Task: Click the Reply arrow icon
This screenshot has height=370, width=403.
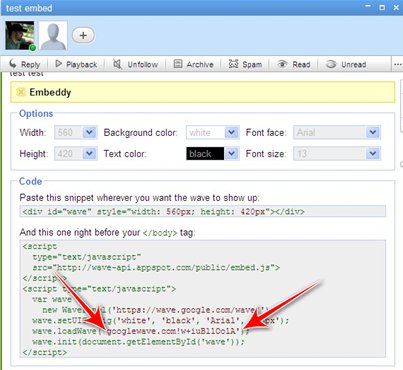Action: point(13,64)
